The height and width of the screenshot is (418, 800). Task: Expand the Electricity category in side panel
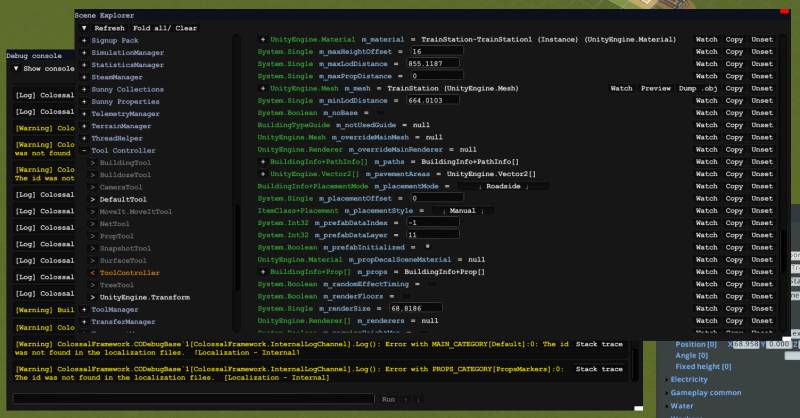[689, 380]
